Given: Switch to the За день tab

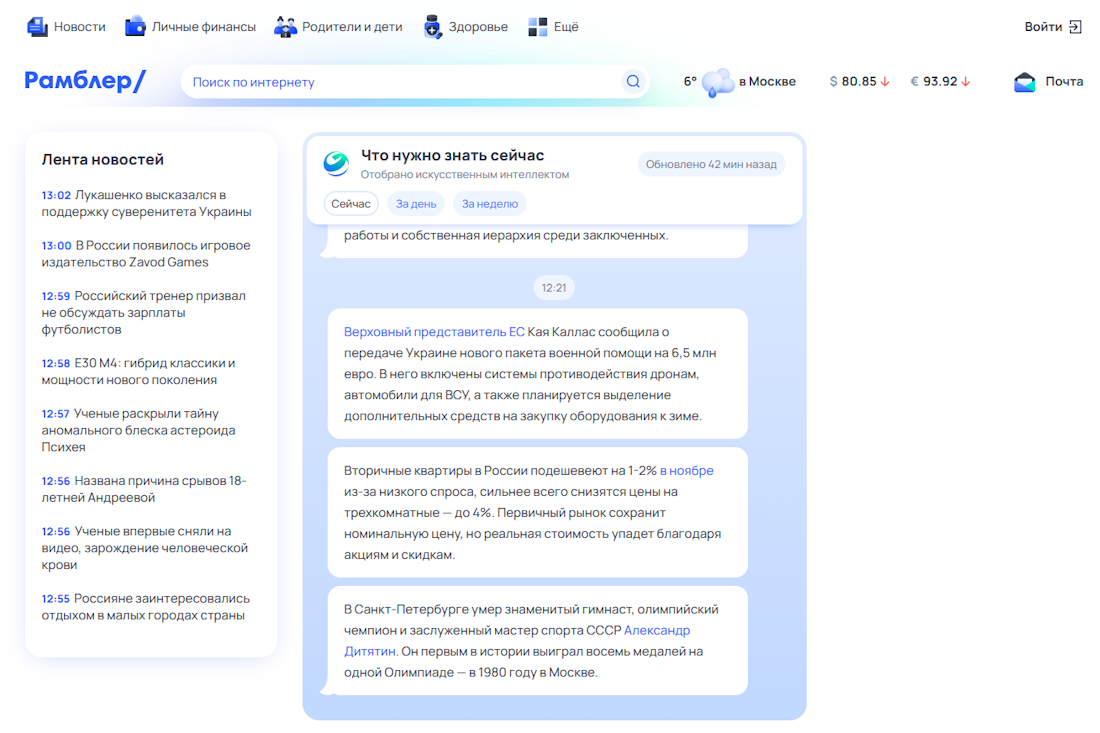Looking at the screenshot, I should coord(416,204).
